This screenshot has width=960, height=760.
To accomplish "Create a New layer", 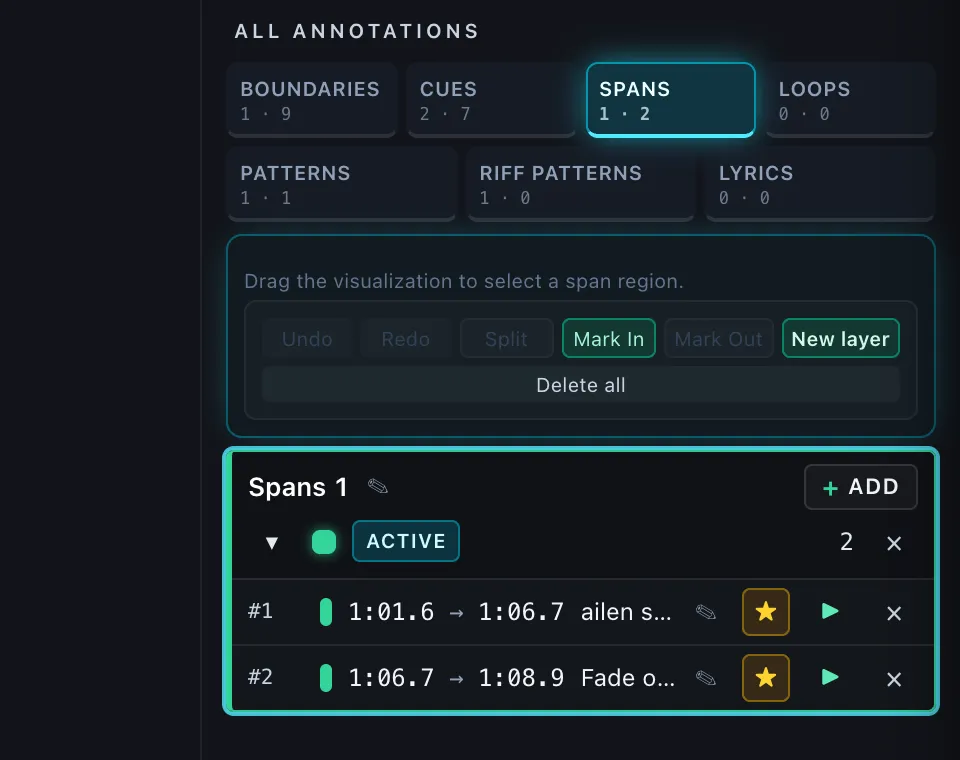I will (x=840, y=338).
